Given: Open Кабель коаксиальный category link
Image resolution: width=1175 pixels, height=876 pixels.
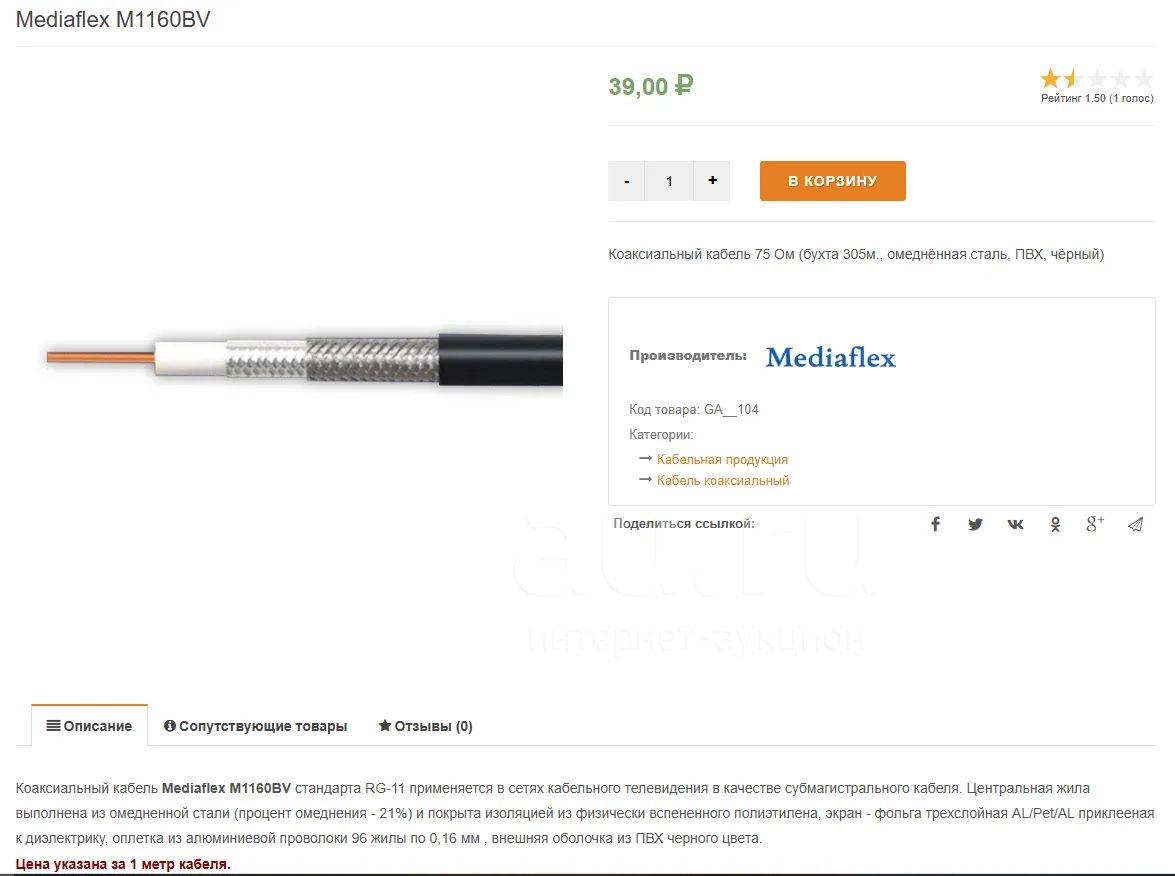Looking at the screenshot, I should coord(723,480).
